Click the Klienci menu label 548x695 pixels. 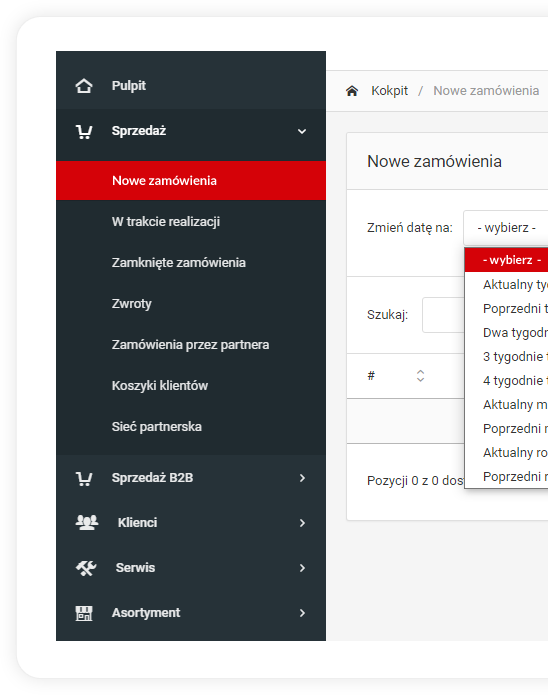click(137, 523)
